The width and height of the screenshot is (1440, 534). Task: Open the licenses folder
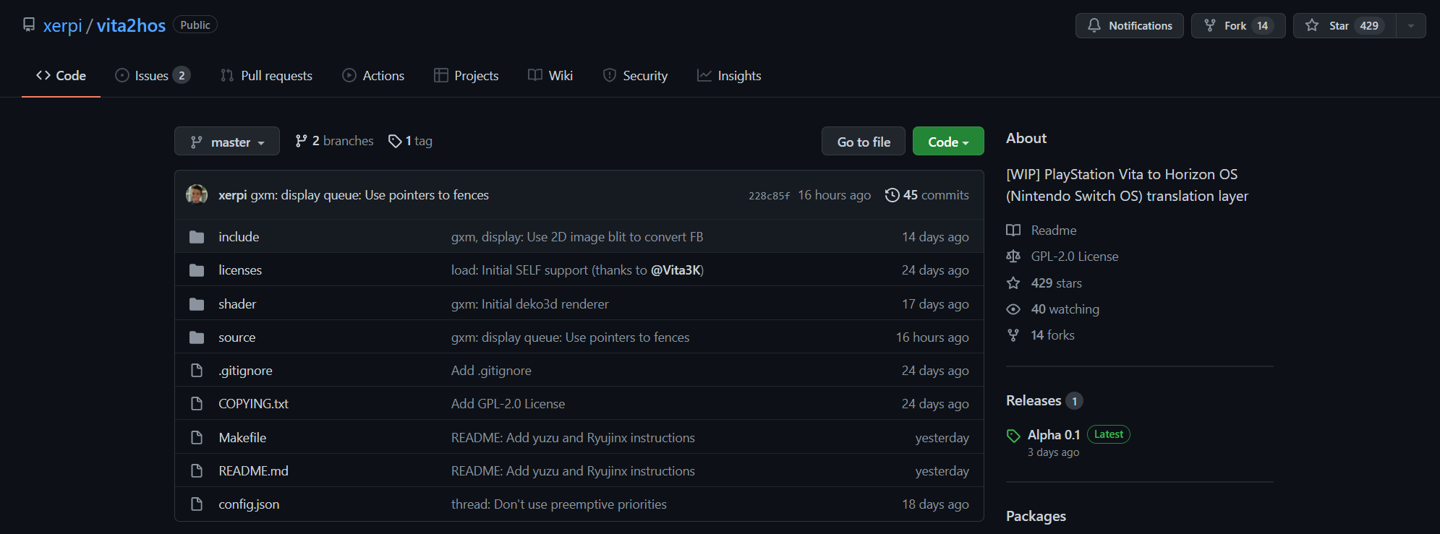(x=240, y=270)
